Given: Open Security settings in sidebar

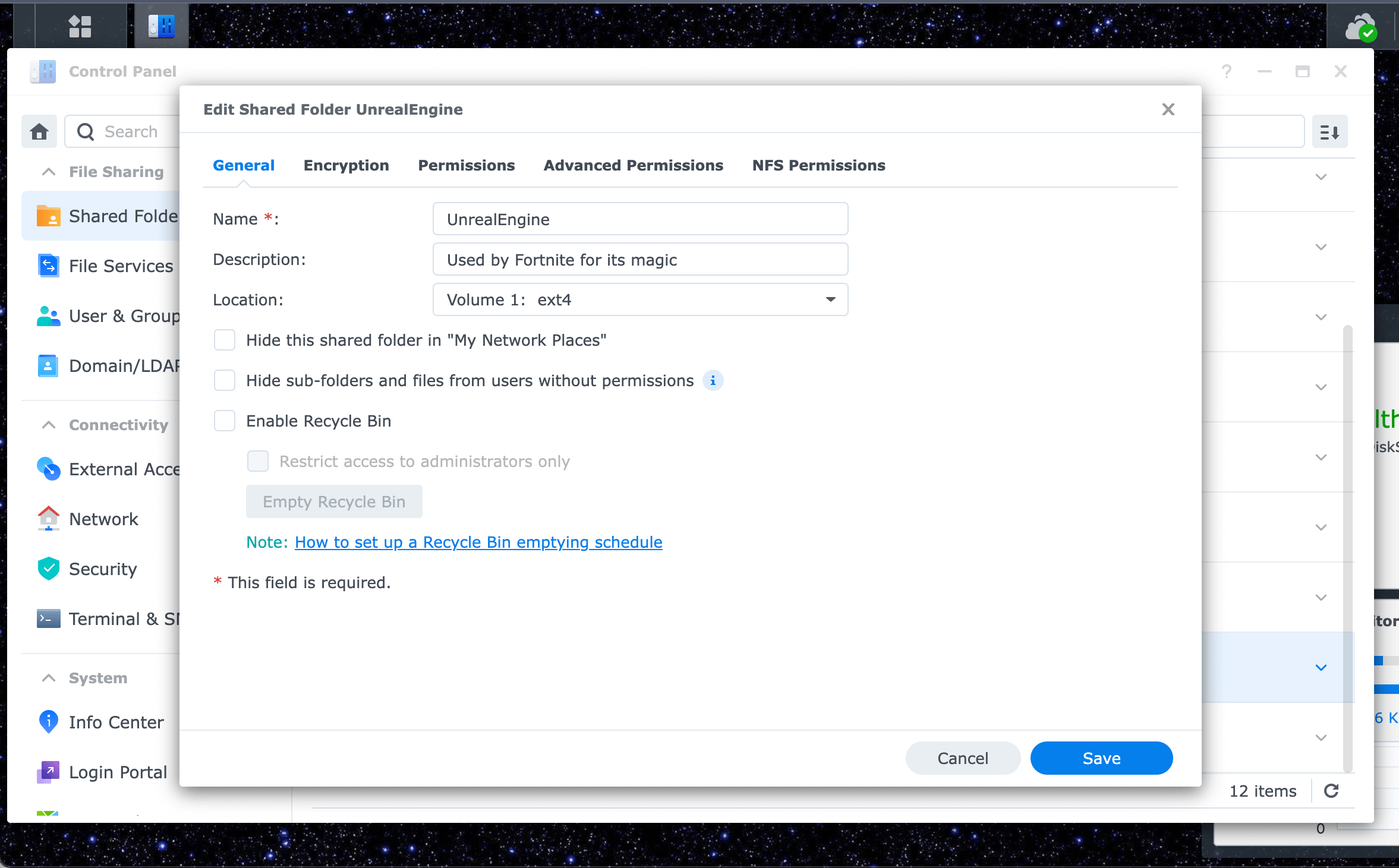Looking at the screenshot, I should point(101,569).
